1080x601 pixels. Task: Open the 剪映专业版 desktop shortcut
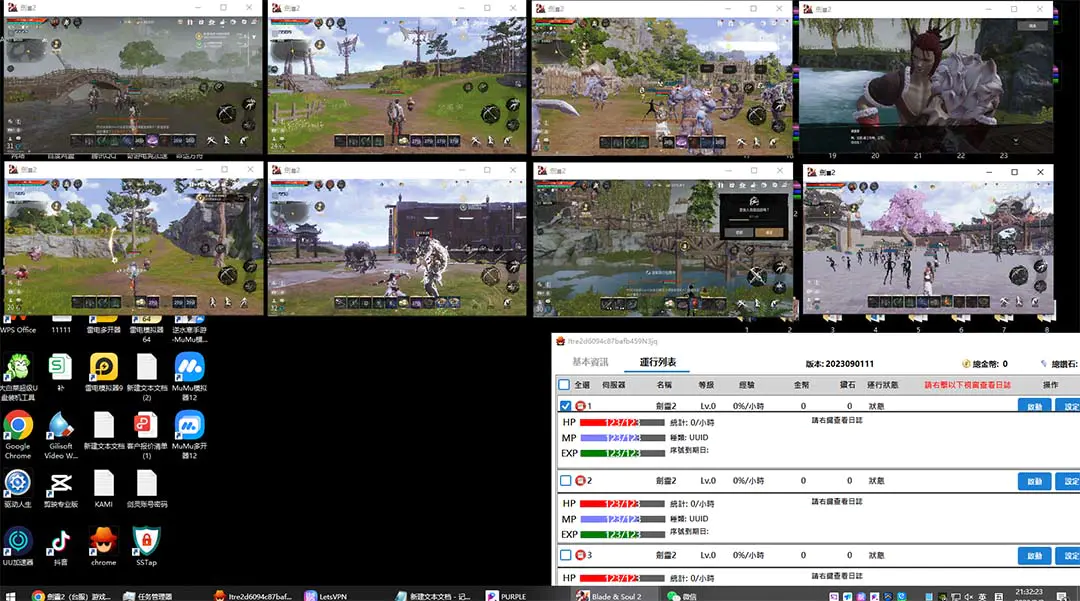tap(60, 484)
